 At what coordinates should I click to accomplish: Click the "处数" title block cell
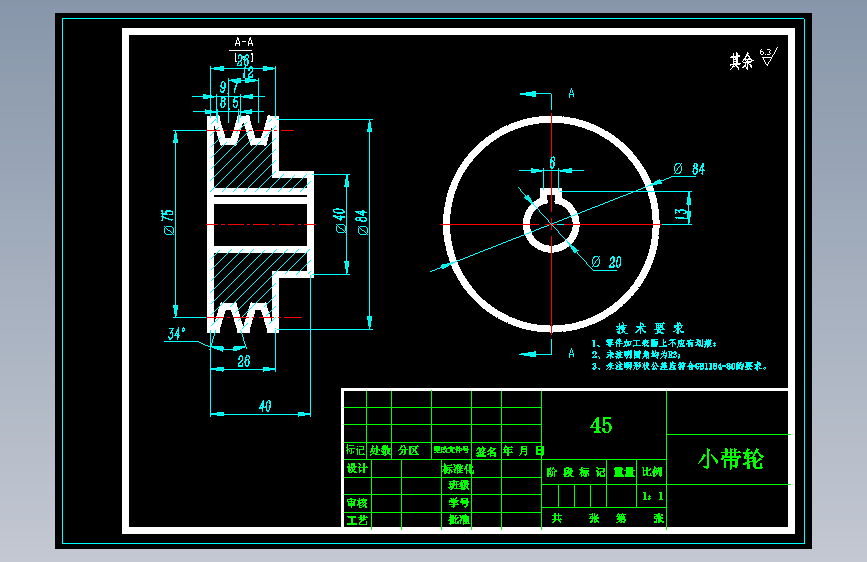(x=380, y=450)
